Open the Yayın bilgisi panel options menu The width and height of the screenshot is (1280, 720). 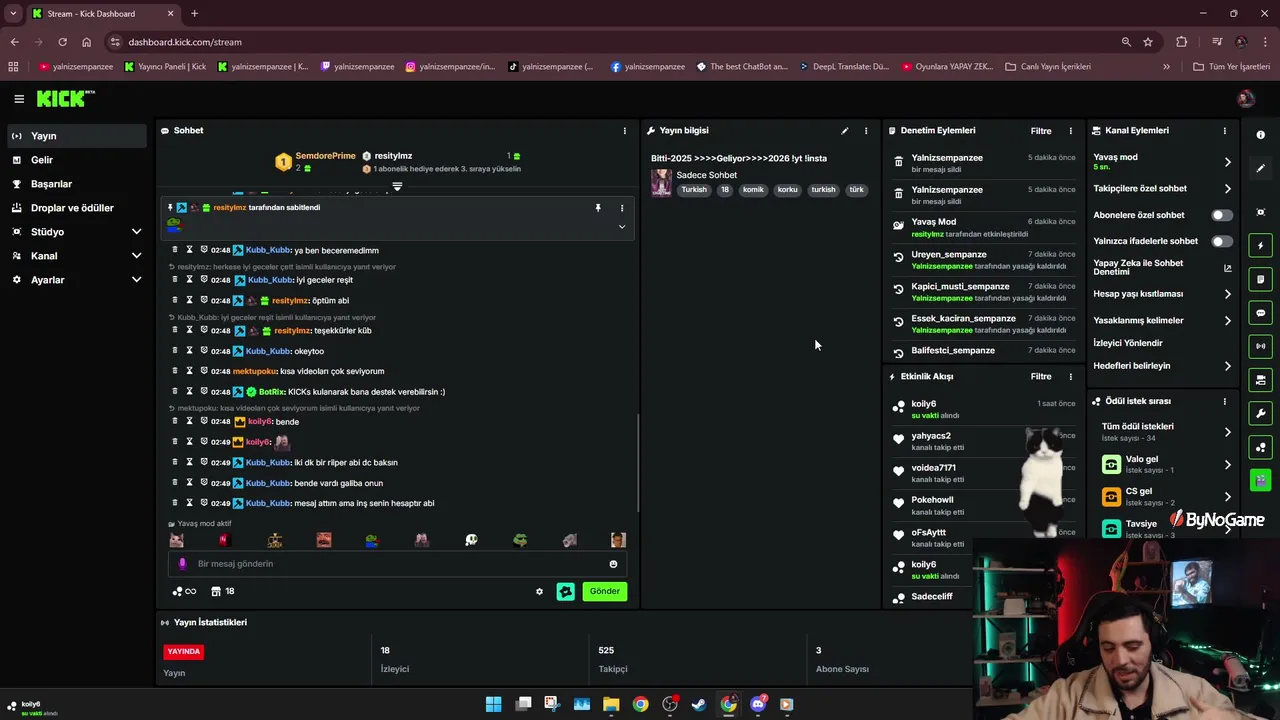(866, 131)
